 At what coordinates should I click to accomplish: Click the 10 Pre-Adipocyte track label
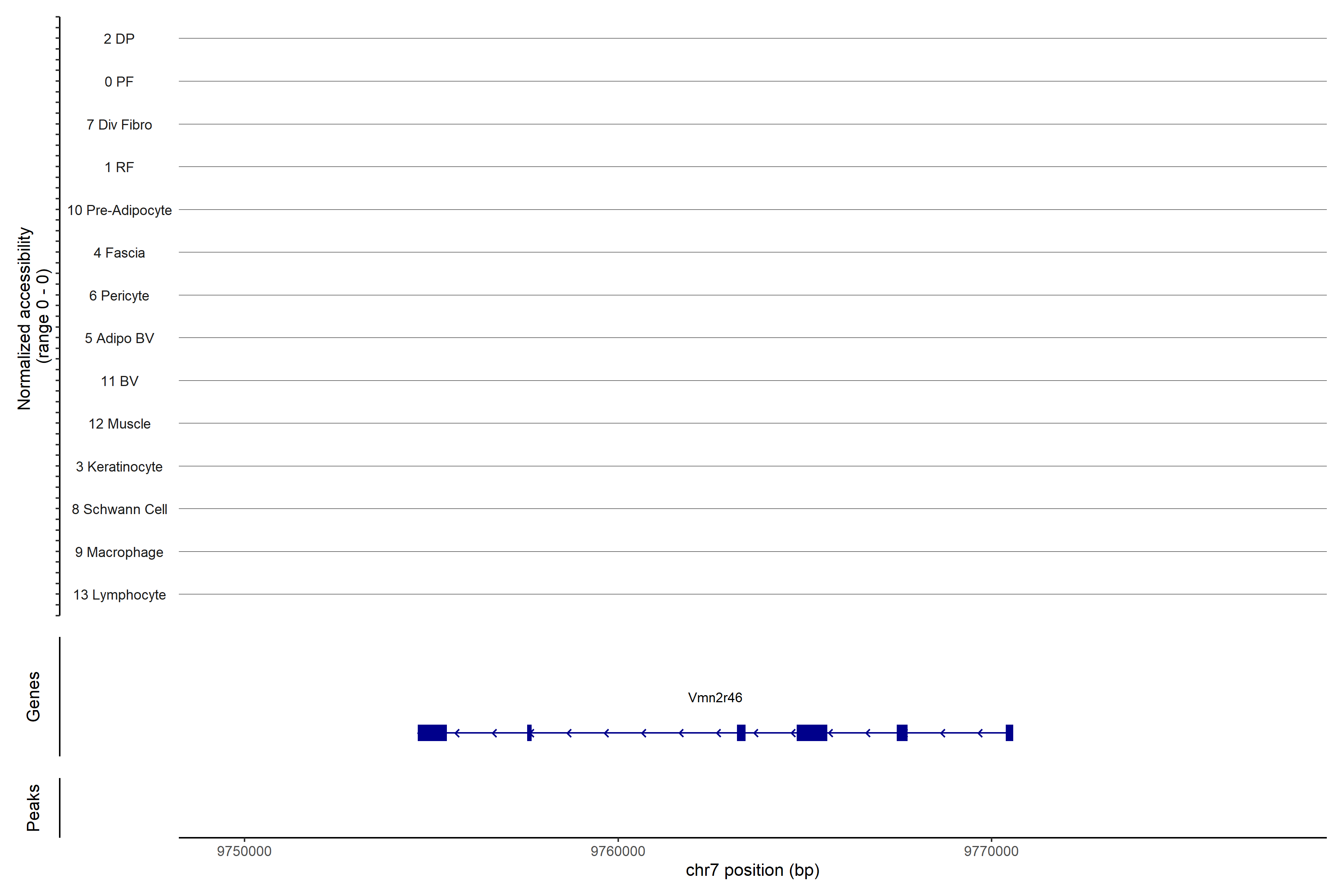119,210
